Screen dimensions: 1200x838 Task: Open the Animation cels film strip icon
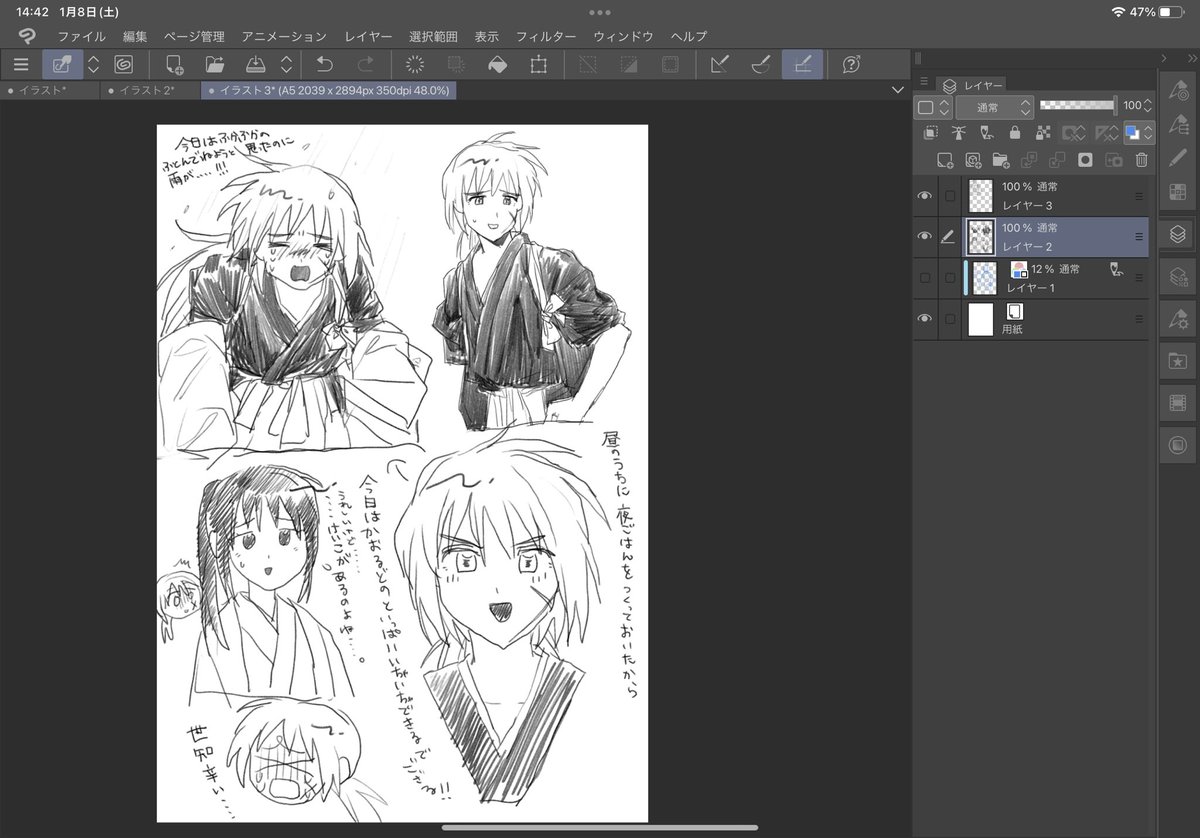pos(1178,403)
